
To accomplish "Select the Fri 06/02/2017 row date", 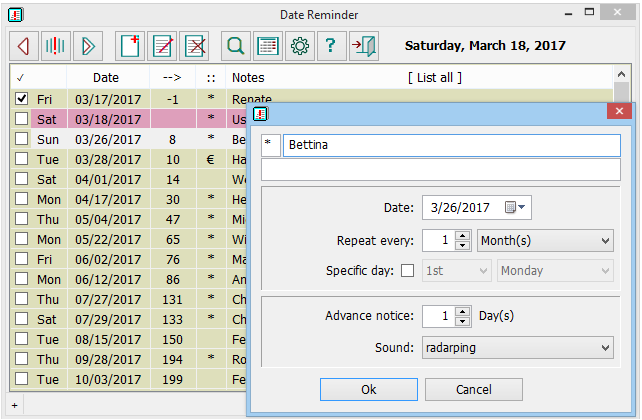I will coord(108,259).
